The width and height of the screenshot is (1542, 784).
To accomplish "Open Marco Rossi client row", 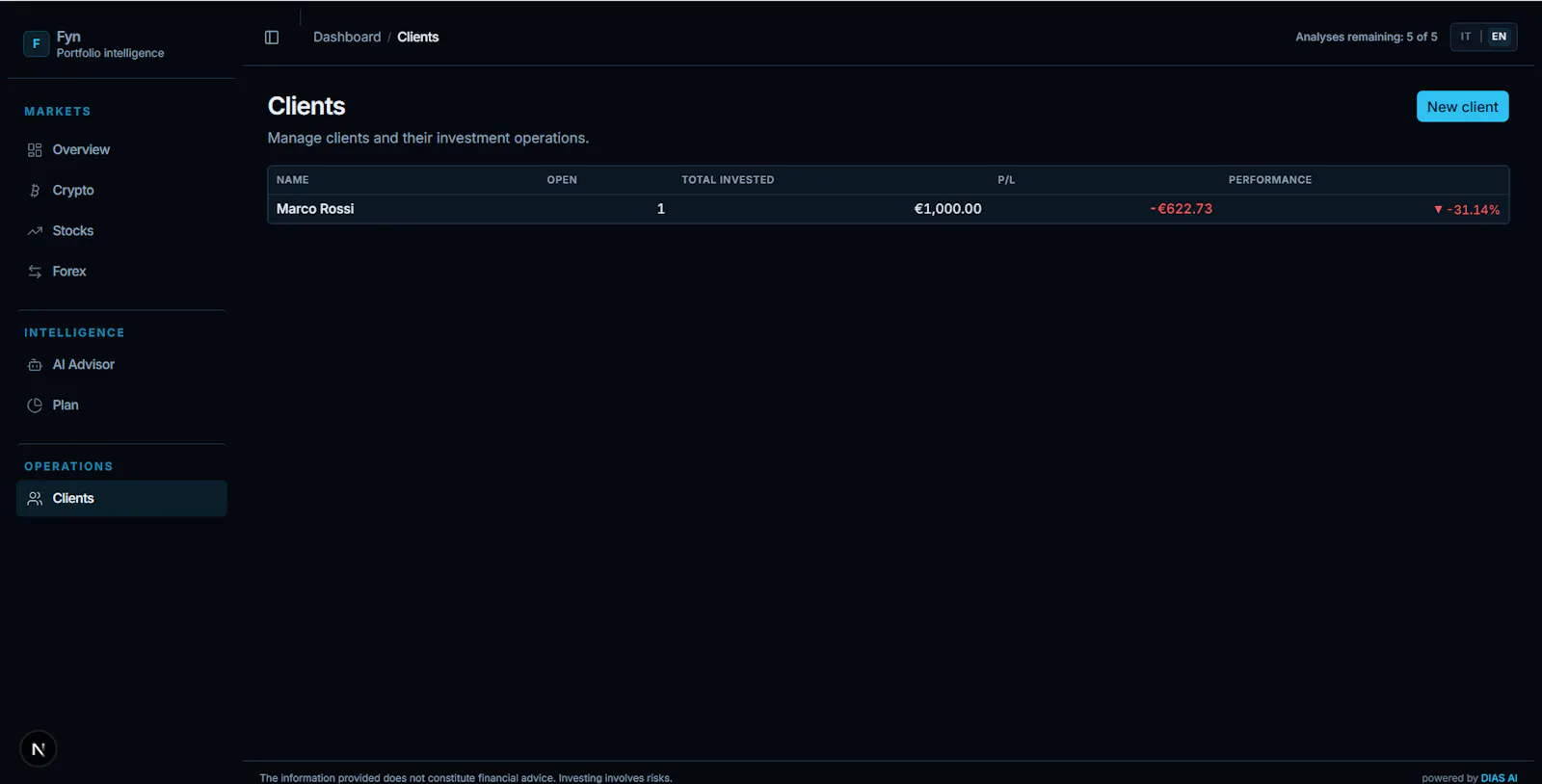I will [x=888, y=209].
